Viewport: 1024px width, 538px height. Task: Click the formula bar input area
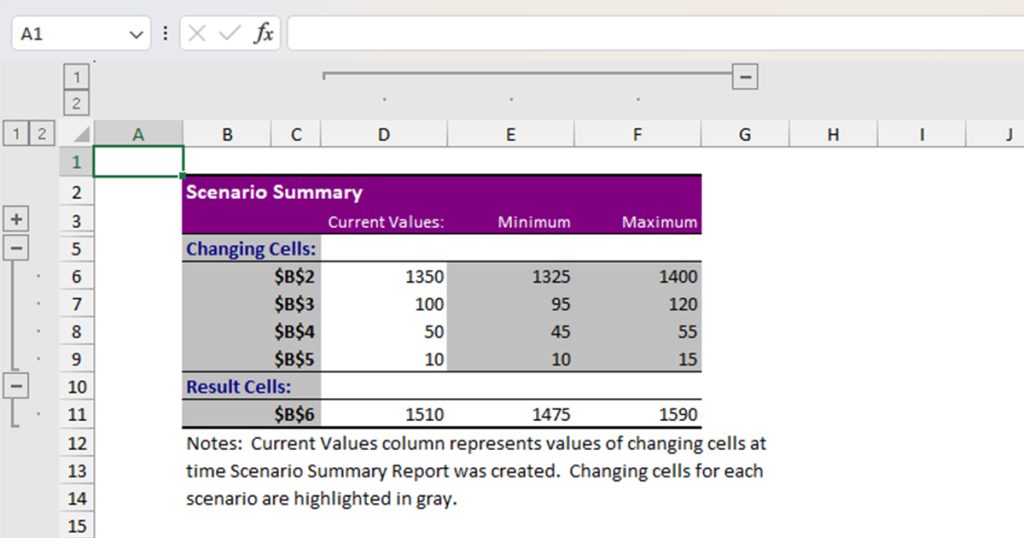[655, 33]
